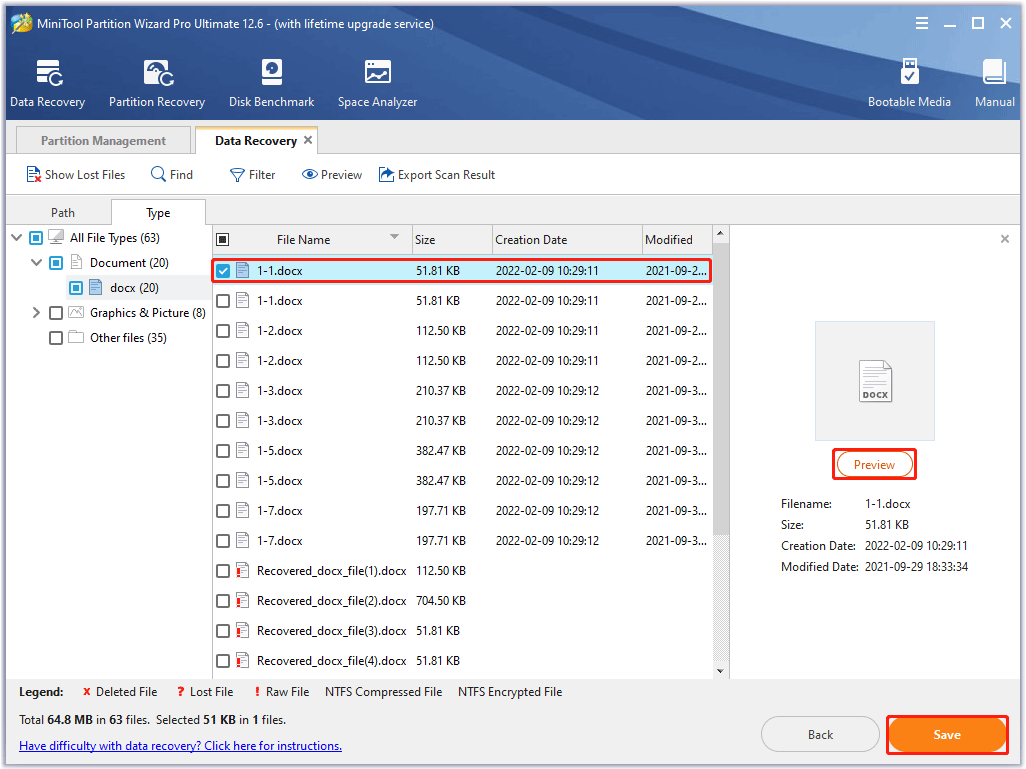
Task: Click the Graphics & Picture icon
Action: tap(77, 313)
